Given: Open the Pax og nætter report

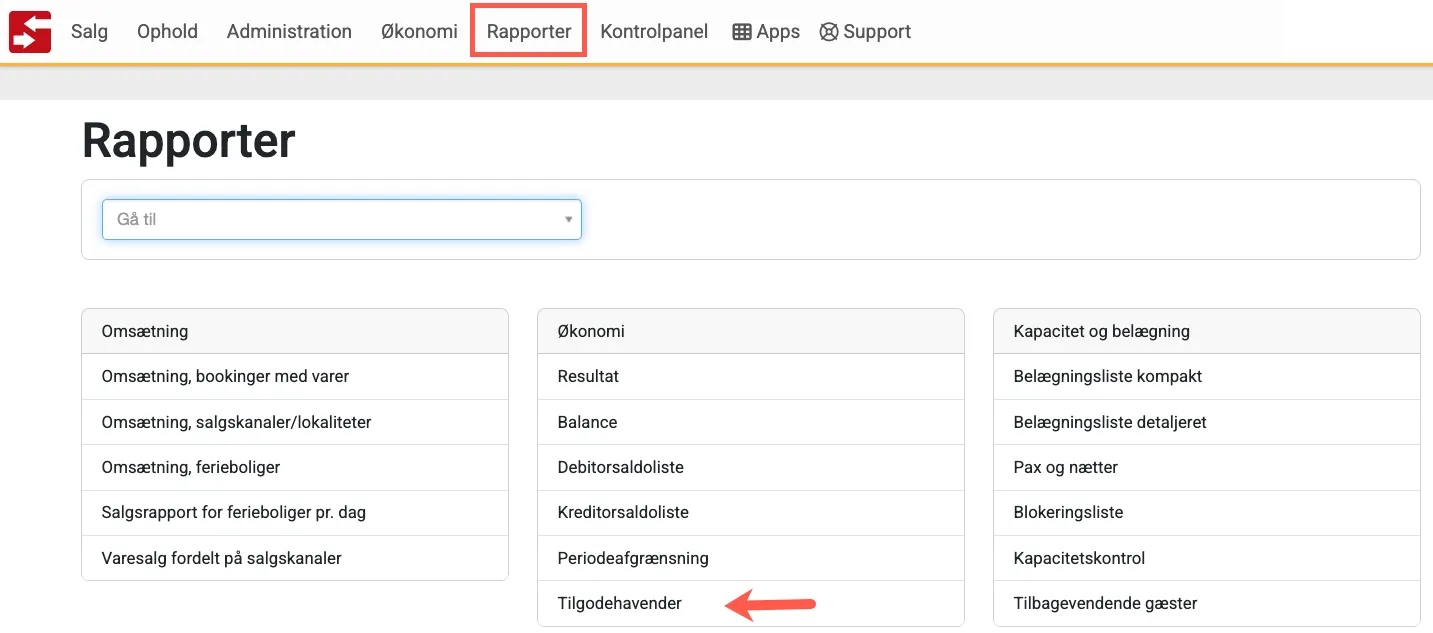Looking at the screenshot, I should (1207, 467).
